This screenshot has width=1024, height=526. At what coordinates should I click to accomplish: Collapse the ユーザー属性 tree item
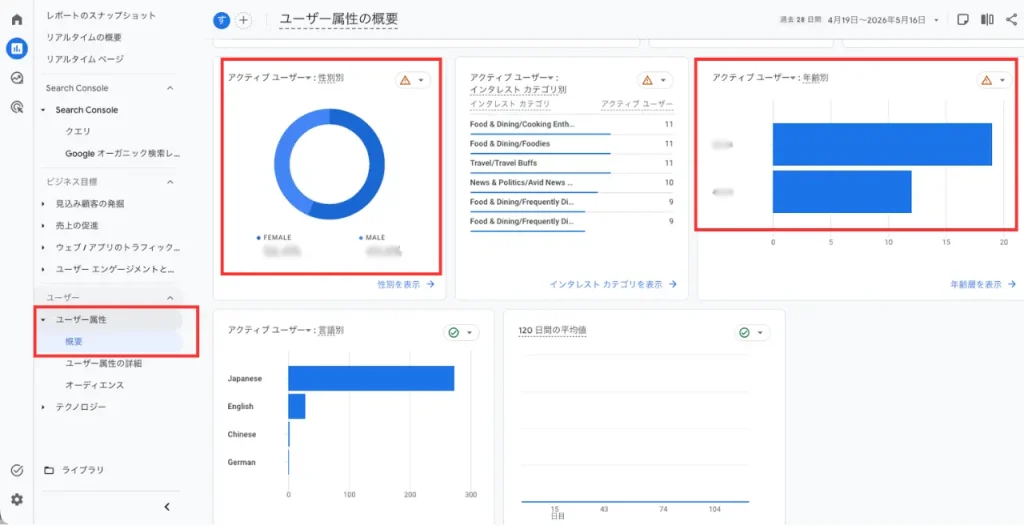(x=43, y=320)
